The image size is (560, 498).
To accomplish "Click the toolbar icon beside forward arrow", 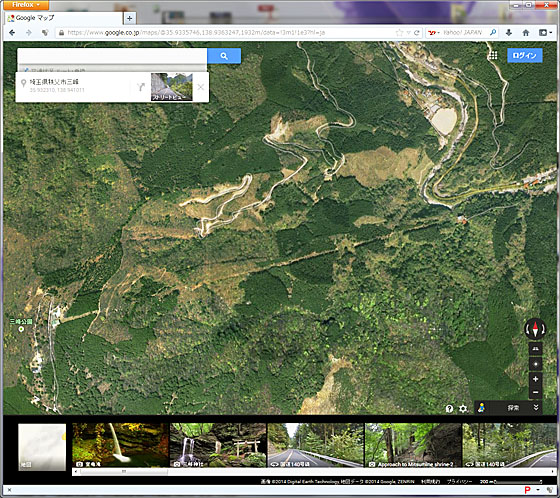I will pyautogui.click(x=45, y=33).
